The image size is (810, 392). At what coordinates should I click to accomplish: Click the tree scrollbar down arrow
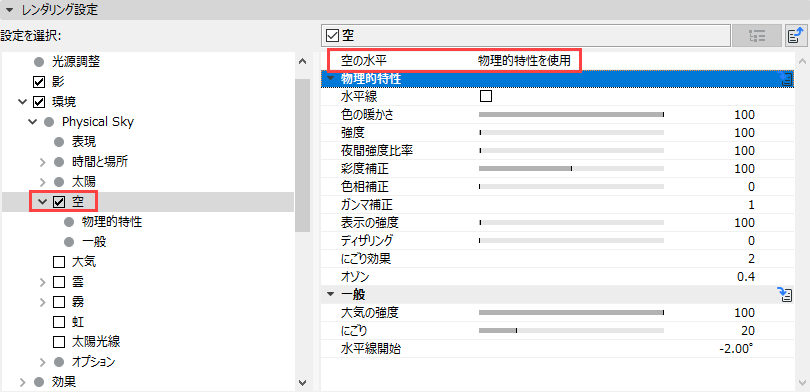click(302, 382)
